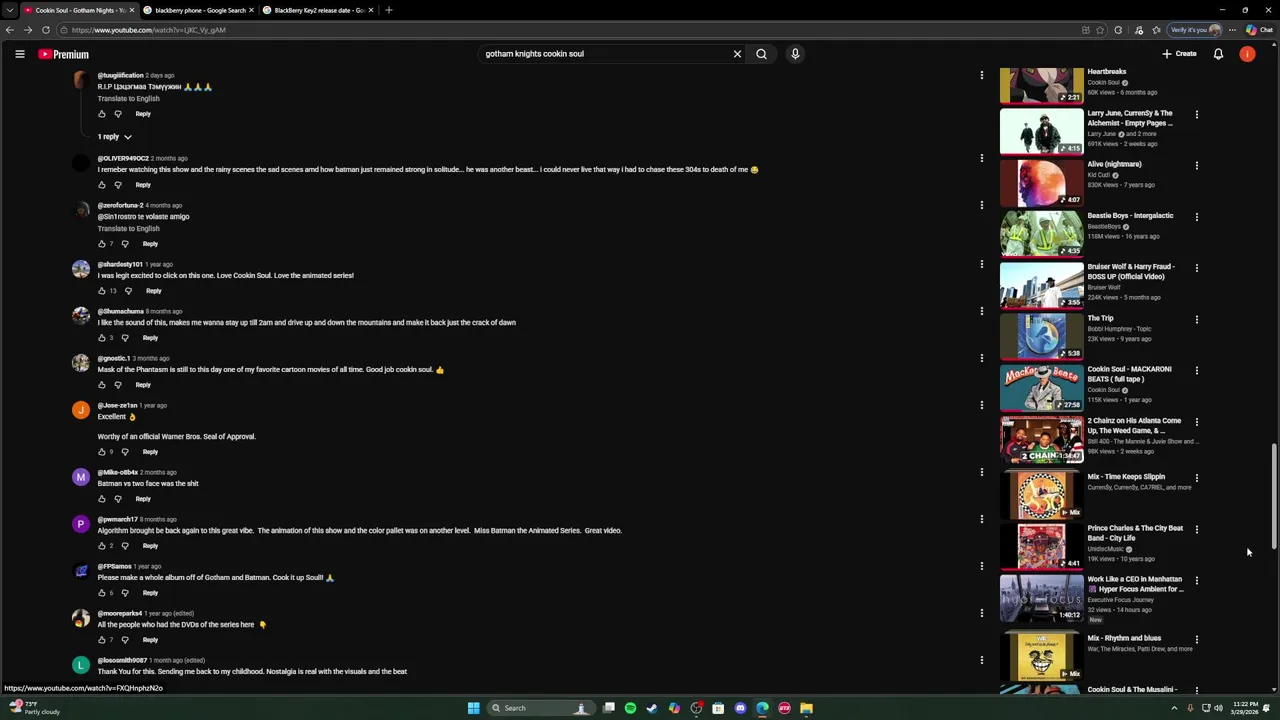This screenshot has height=720, width=1280.
Task: Reply to @Mike-o8b4x's comment
Action: tap(143, 499)
